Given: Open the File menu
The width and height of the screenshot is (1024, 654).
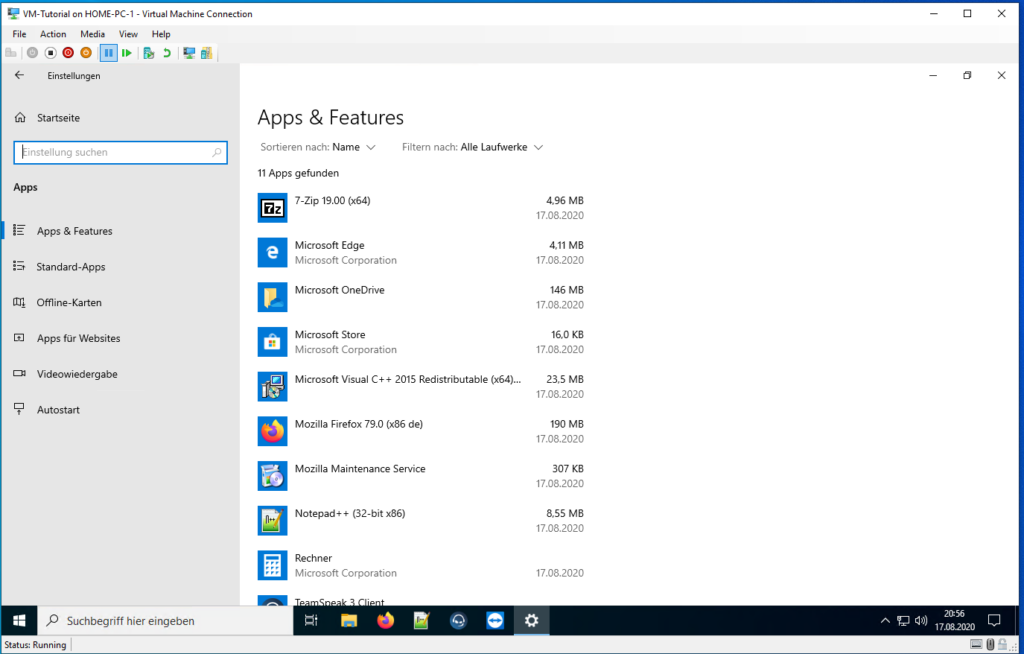Looking at the screenshot, I should (x=20, y=34).
